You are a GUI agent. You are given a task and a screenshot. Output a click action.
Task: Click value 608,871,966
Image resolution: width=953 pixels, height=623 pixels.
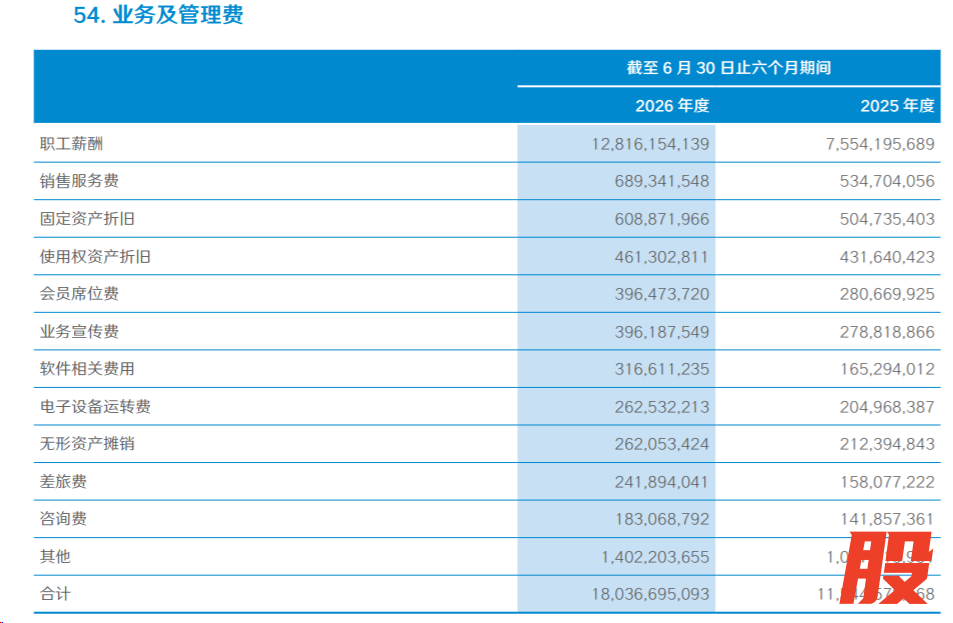[x=662, y=219]
